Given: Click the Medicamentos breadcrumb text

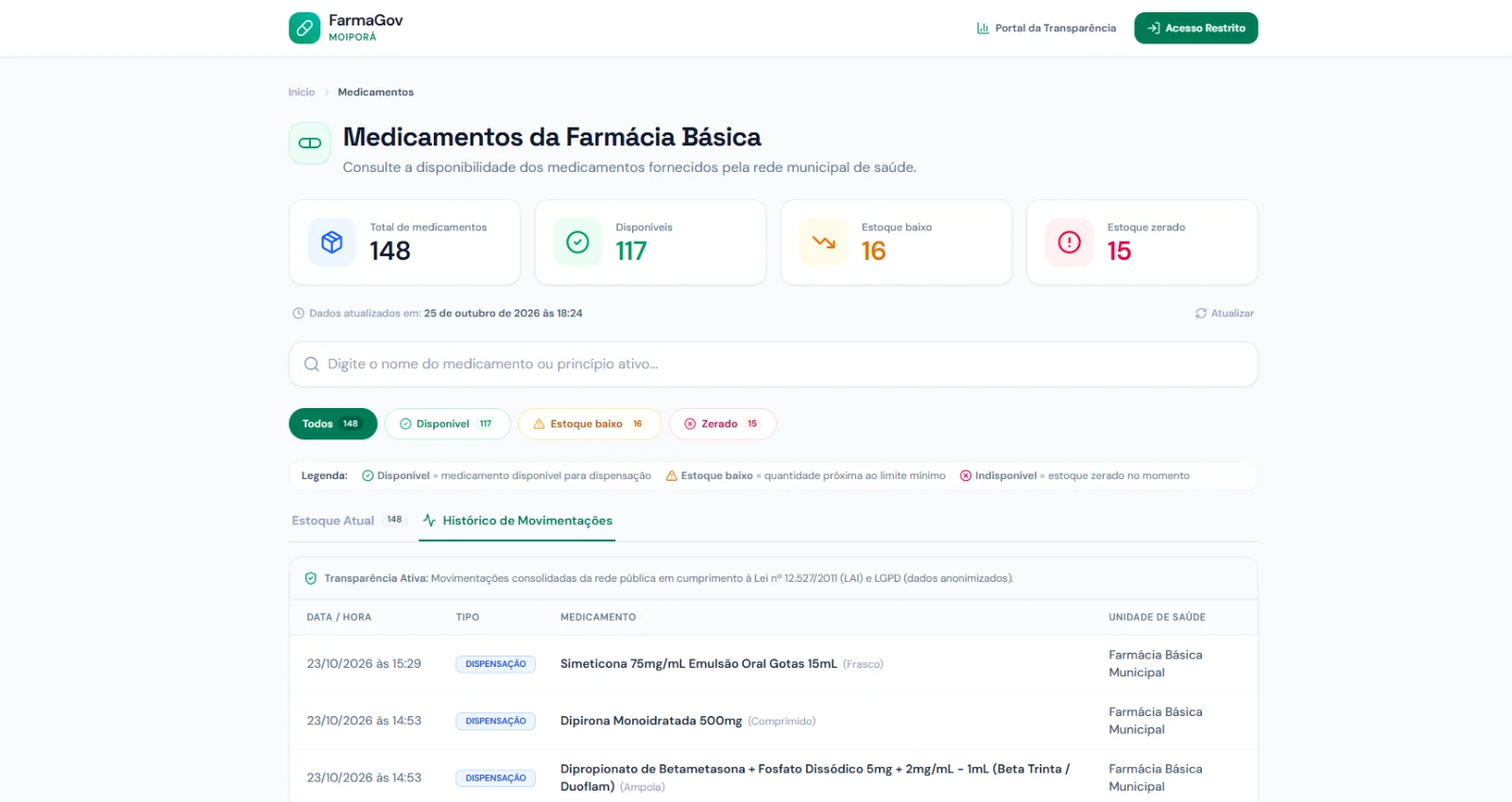Looking at the screenshot, I should click(375, 93).
